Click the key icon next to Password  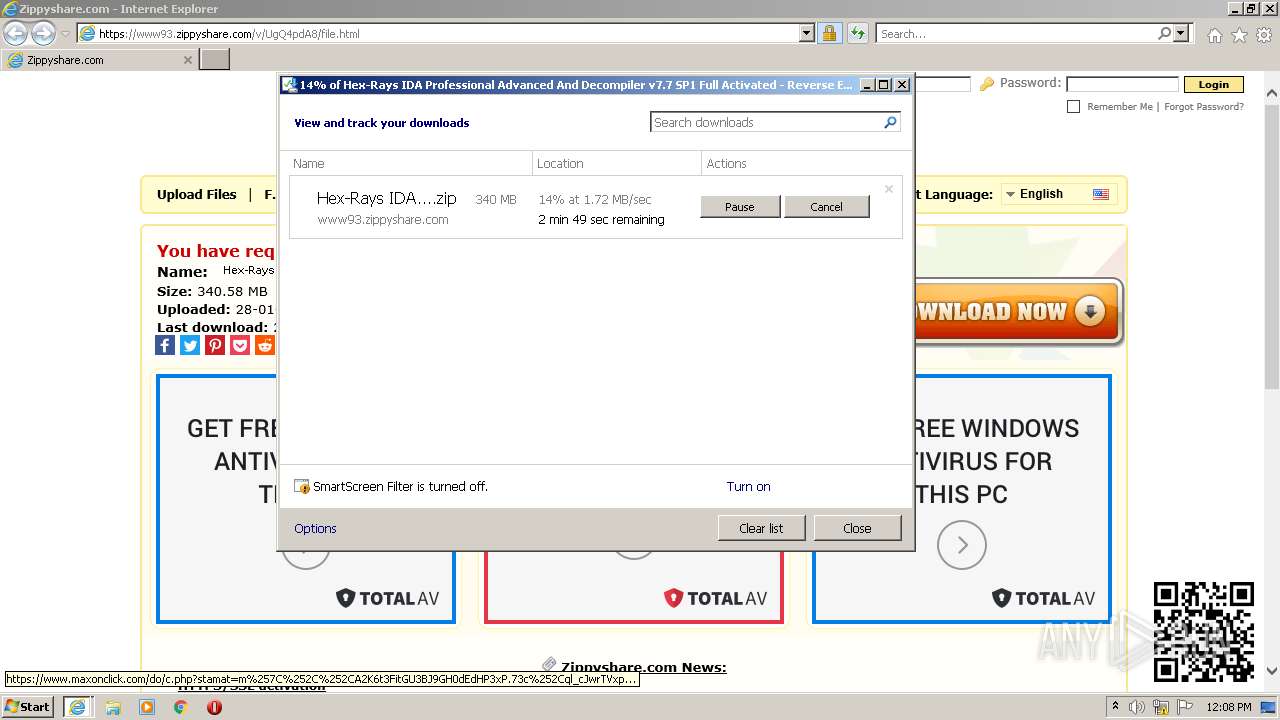987,84
